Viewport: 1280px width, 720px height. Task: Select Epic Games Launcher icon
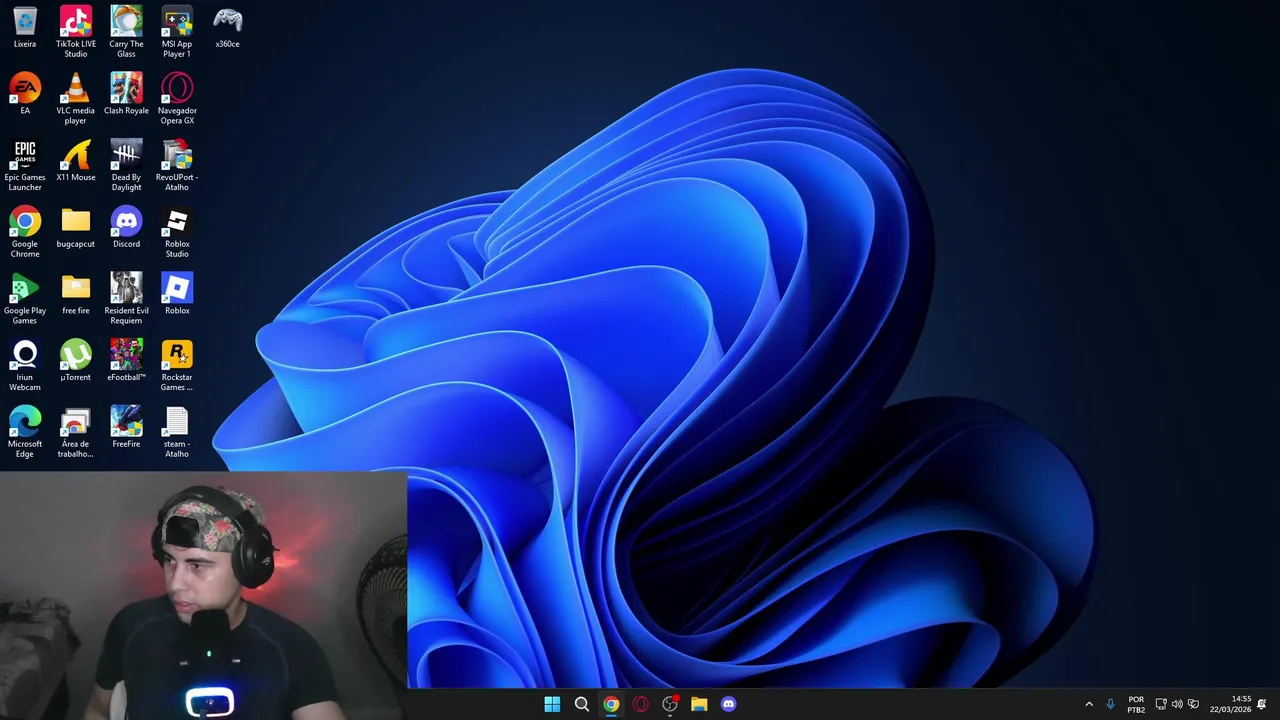coord(25,165)
